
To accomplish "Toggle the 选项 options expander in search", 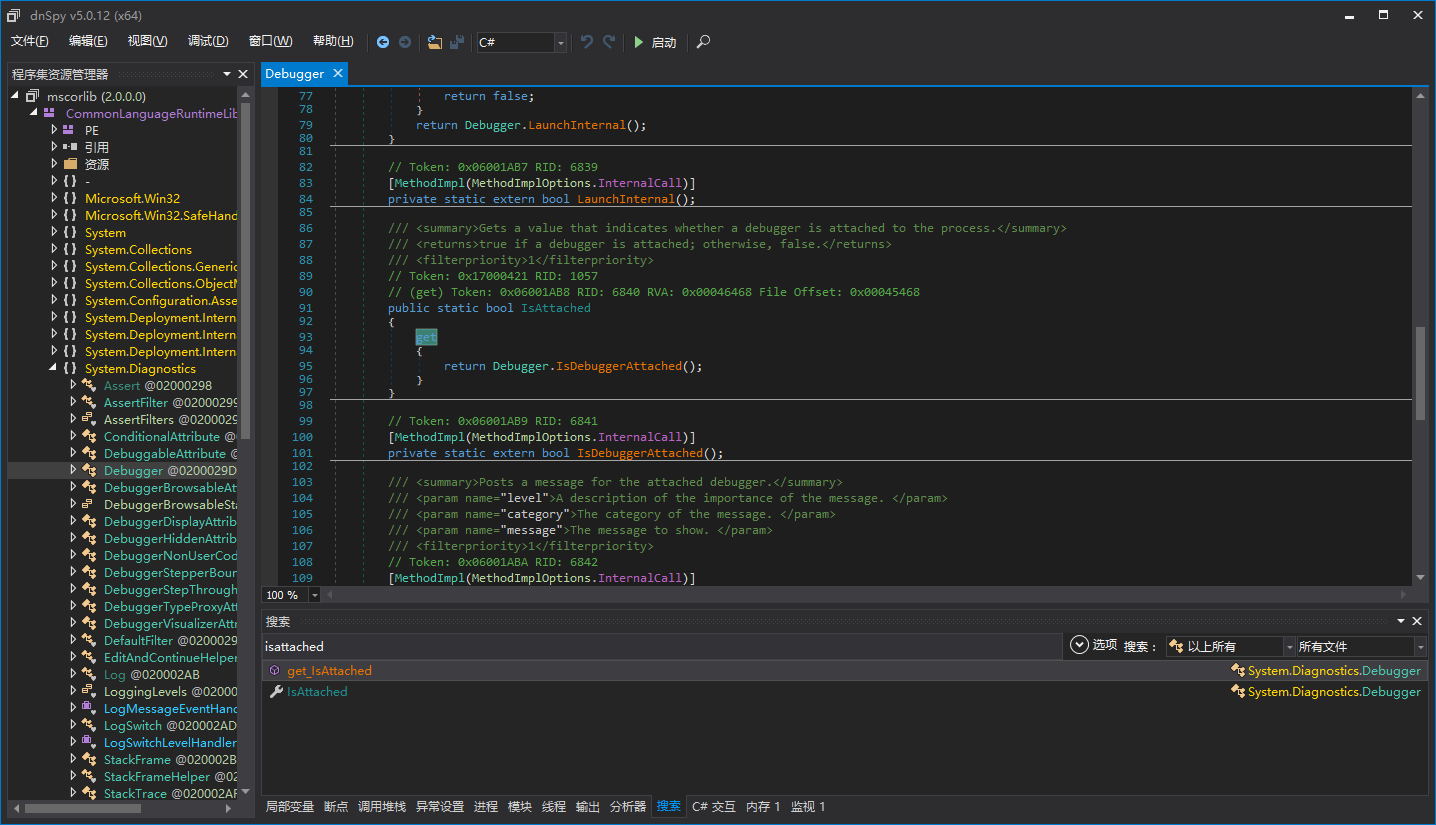I will pos(1079,645).
